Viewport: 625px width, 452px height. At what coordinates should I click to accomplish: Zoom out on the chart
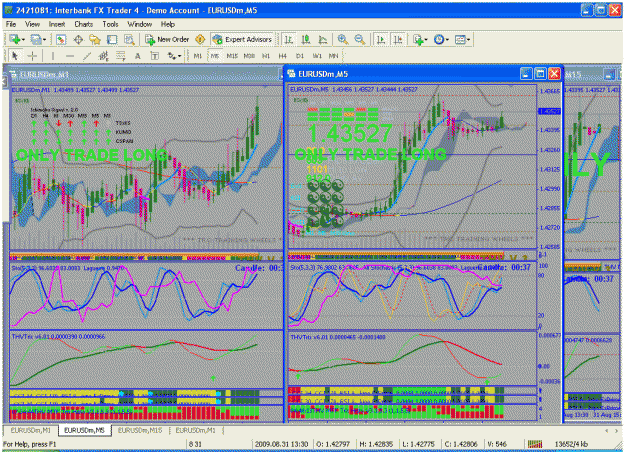click(x=360, y=39)
